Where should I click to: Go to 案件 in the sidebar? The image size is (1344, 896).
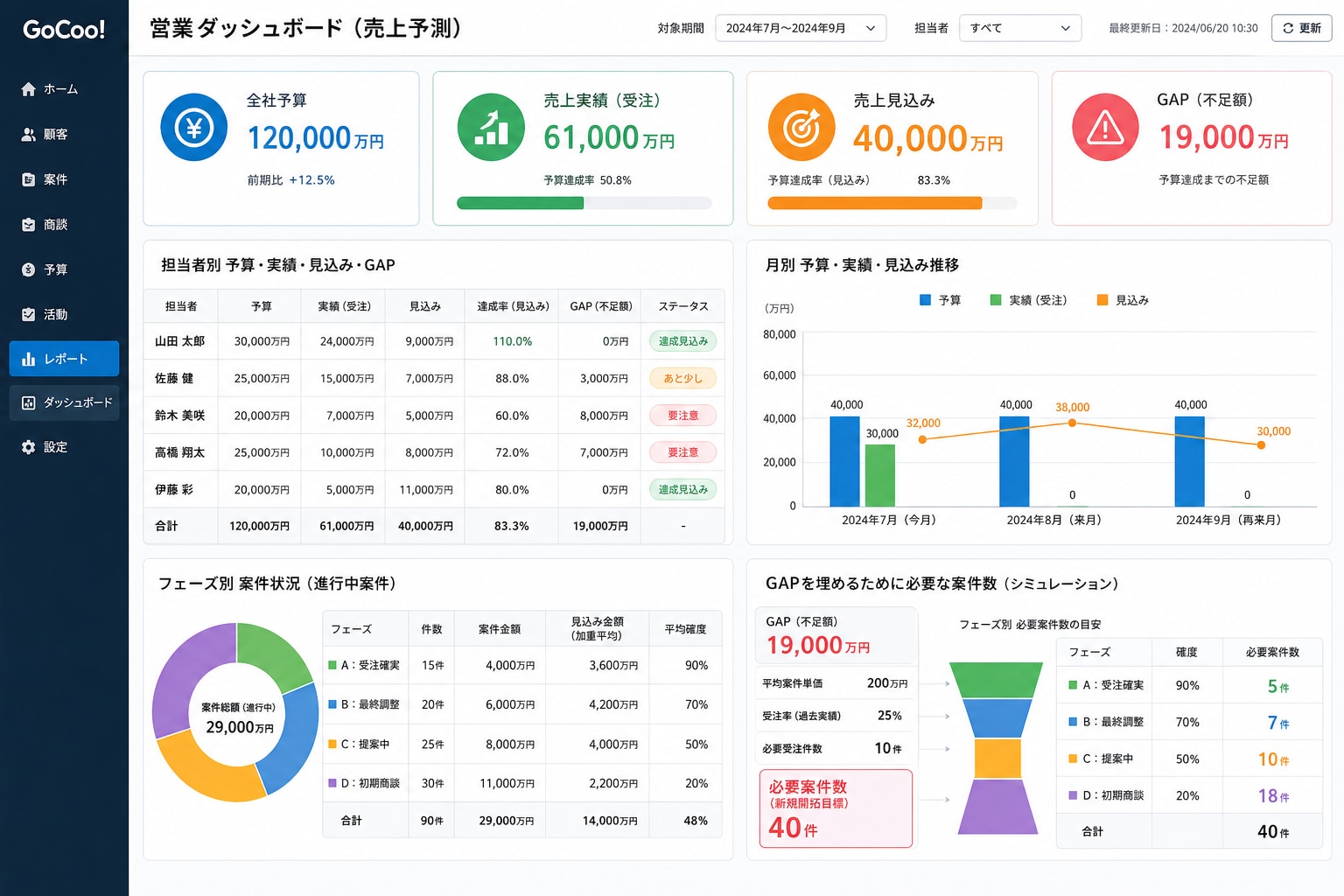[64, 179]
